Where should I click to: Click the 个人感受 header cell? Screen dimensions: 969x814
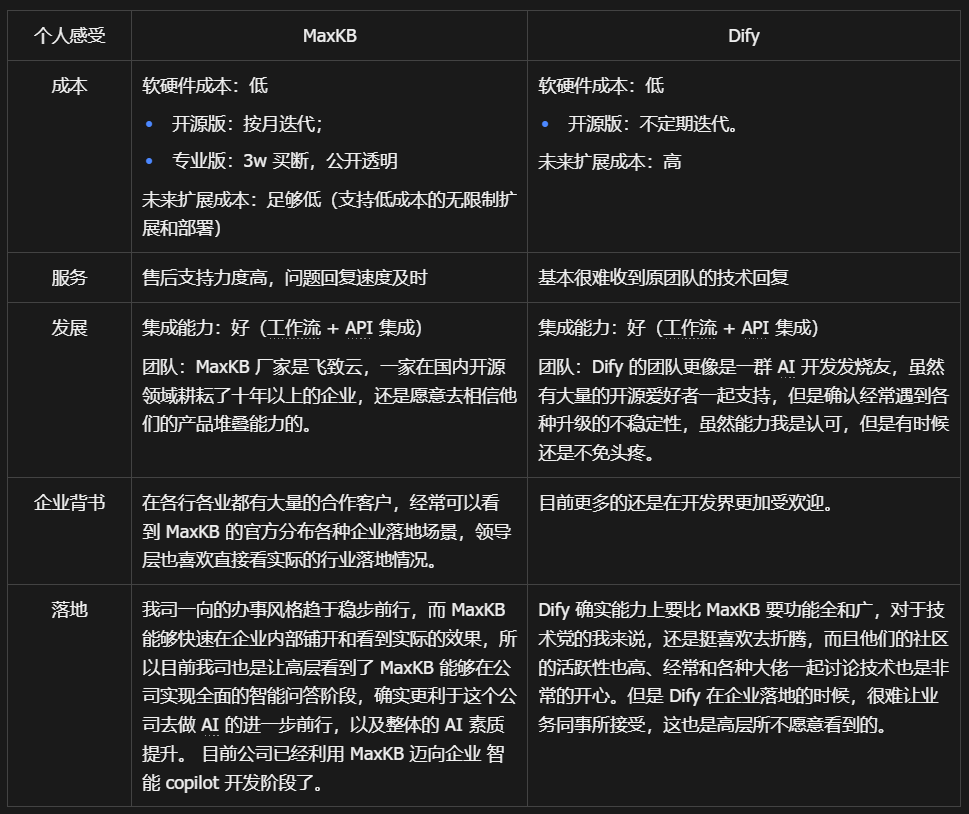tap(69, 36)
